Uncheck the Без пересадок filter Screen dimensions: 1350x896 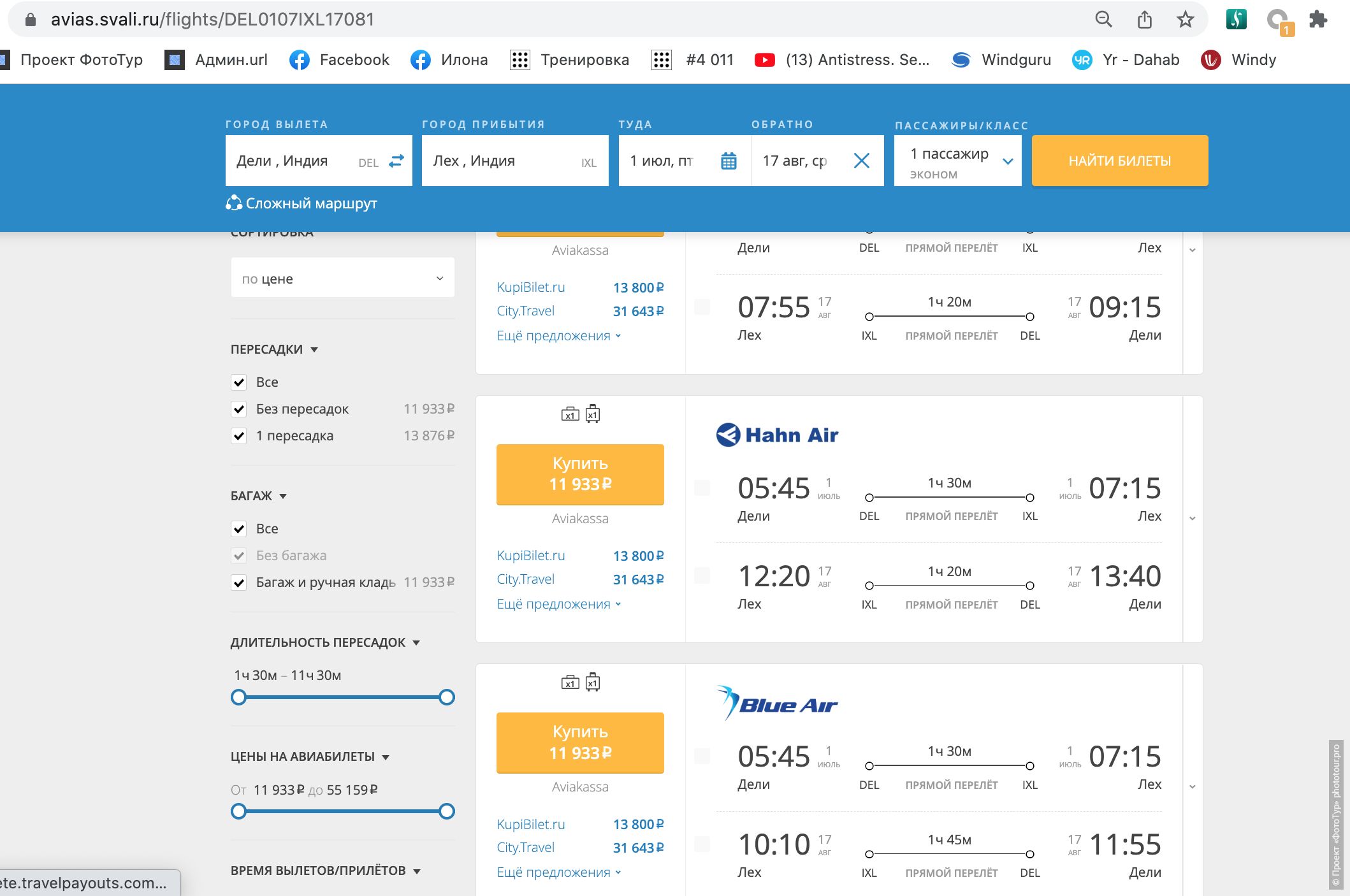239,409
